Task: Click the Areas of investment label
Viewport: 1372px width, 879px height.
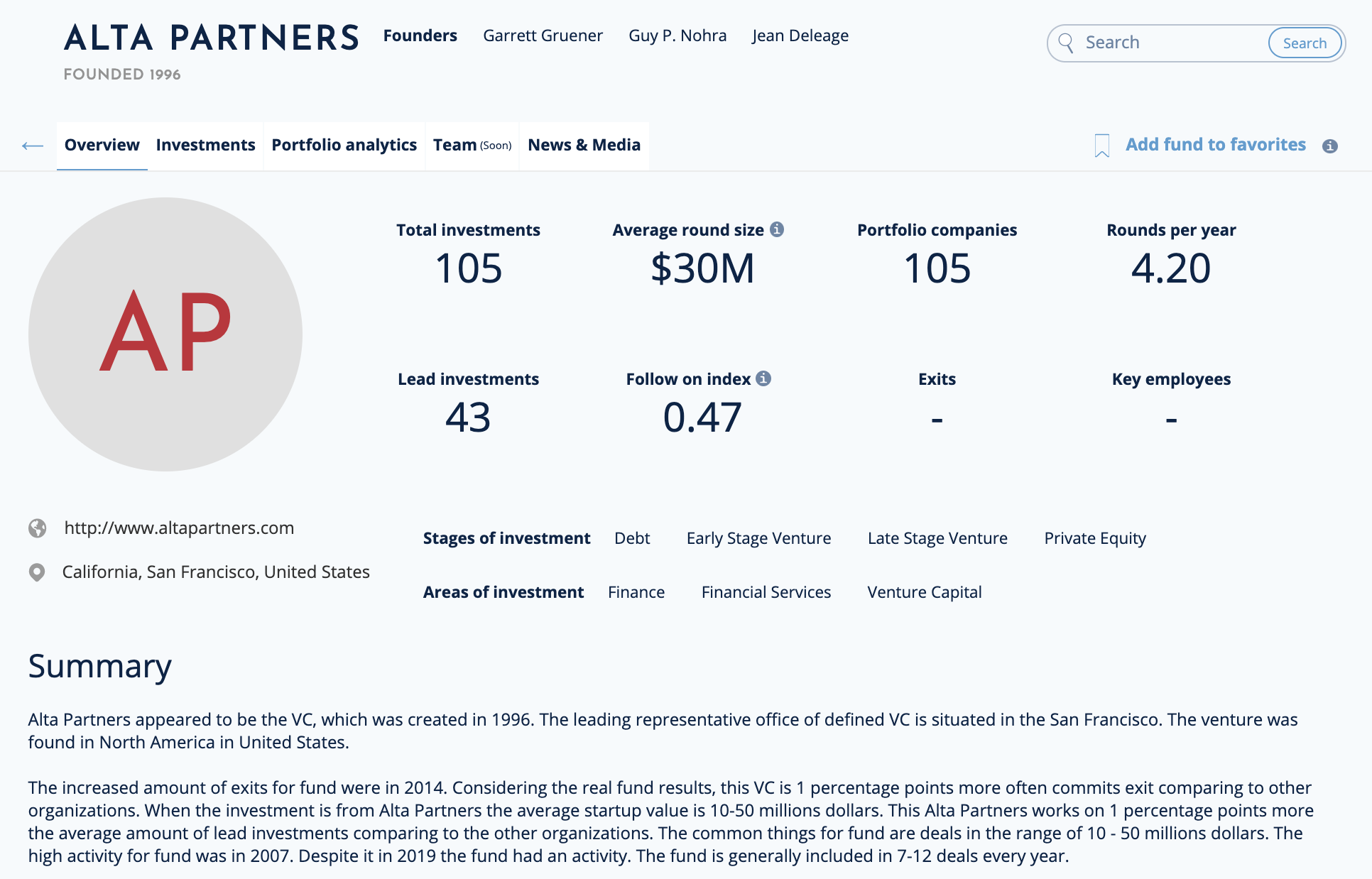Action: (503, 592)
